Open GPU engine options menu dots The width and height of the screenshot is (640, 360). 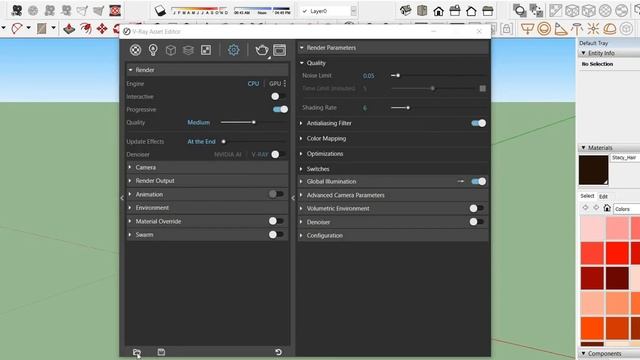point(285,83)
